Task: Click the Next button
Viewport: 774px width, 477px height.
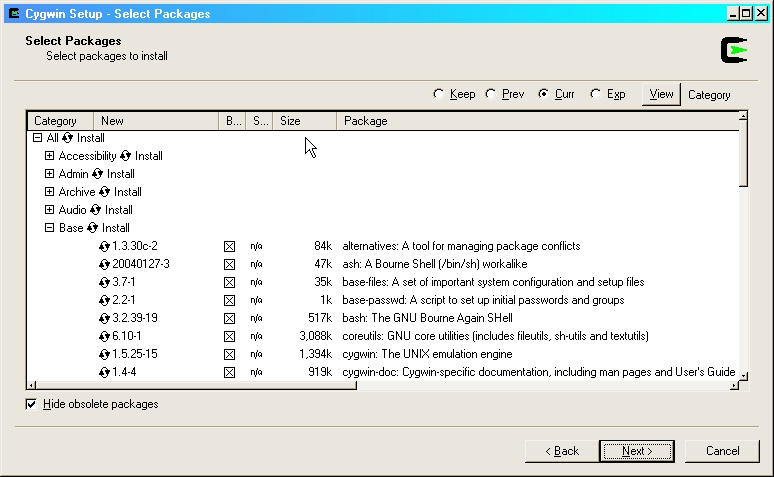Action: tap(637, 451)
